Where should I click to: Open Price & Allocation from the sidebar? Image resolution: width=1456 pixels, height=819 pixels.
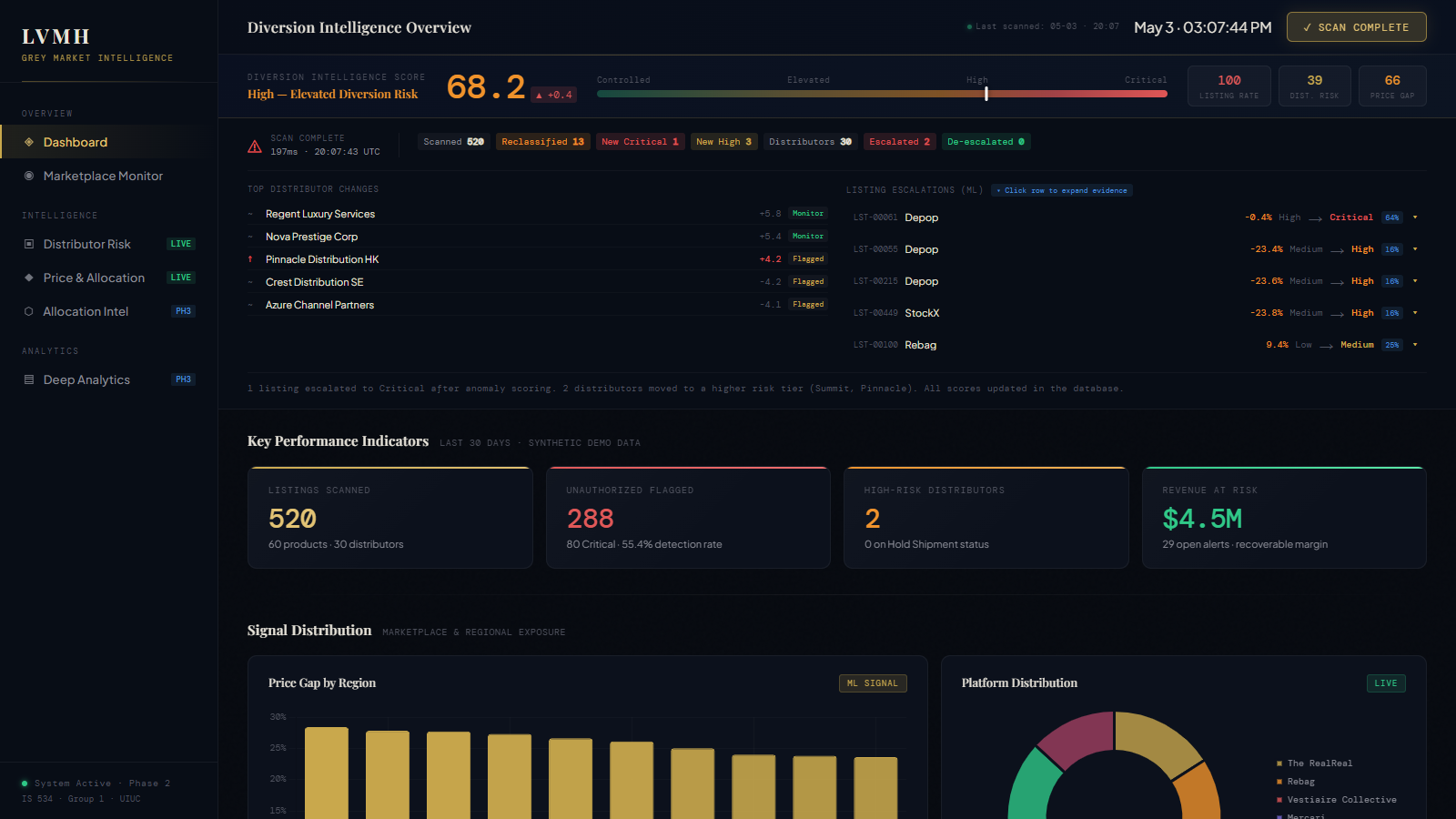pyautogui.click(x=109, y=278)
